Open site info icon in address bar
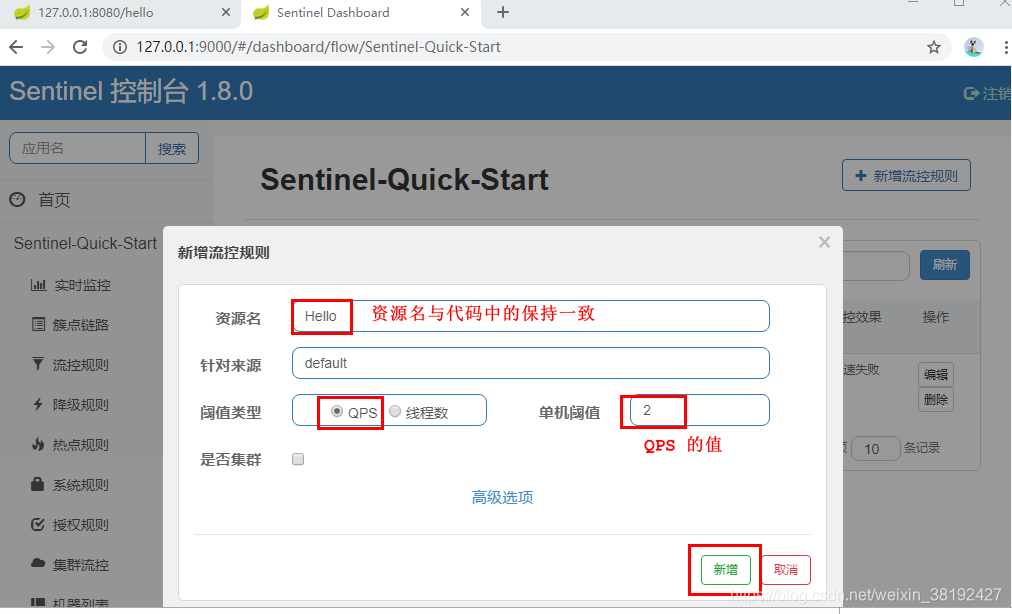Image resolution: width=1012 pixels, height=614 pixels. 120,47
